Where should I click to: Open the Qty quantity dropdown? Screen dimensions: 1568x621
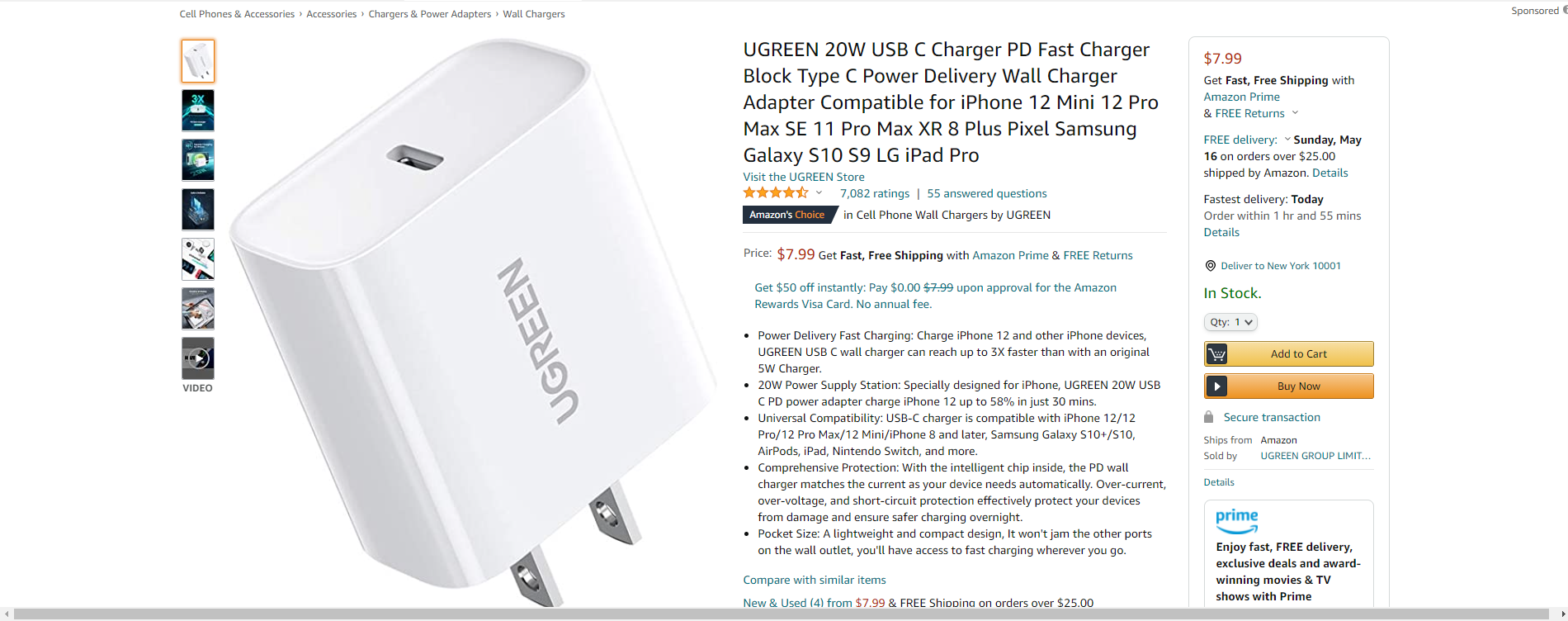click(x=1230, y=322)
